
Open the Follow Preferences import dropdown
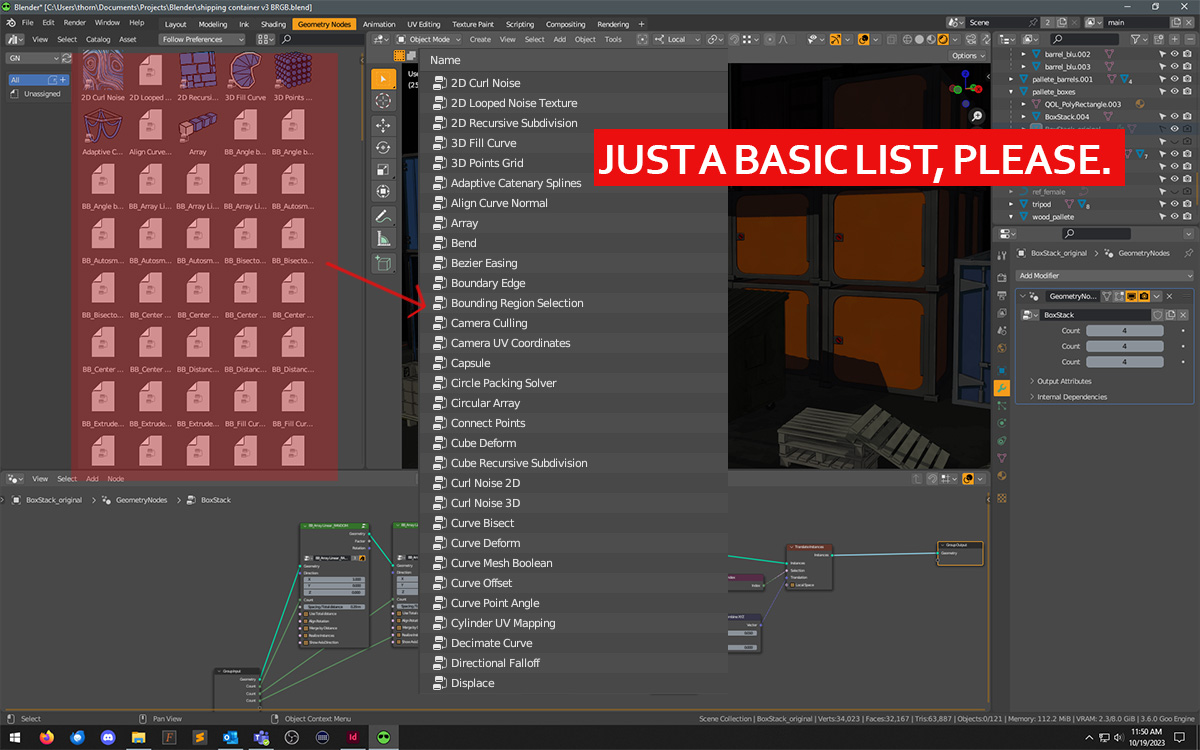[202, 40]
